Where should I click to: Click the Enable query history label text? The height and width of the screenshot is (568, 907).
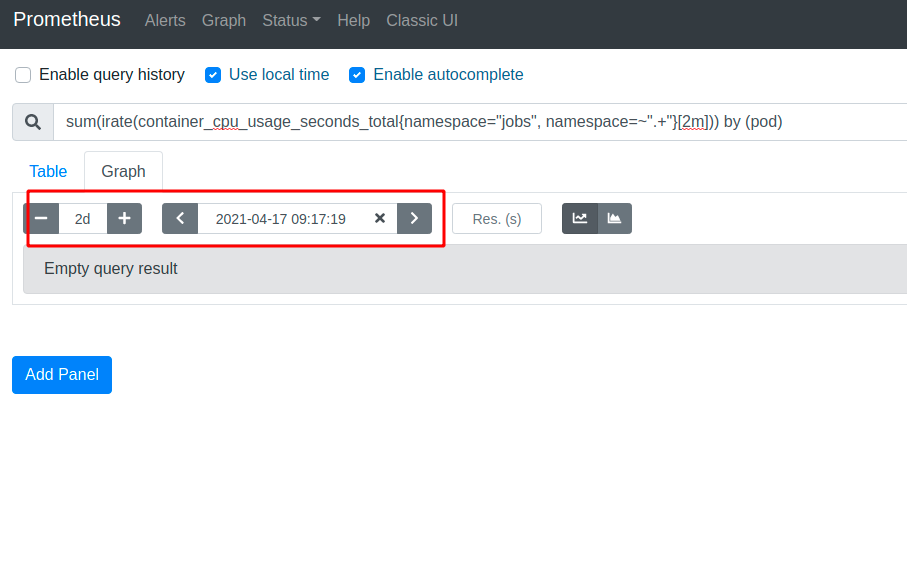pyautogui.click(x=112, y=75)
